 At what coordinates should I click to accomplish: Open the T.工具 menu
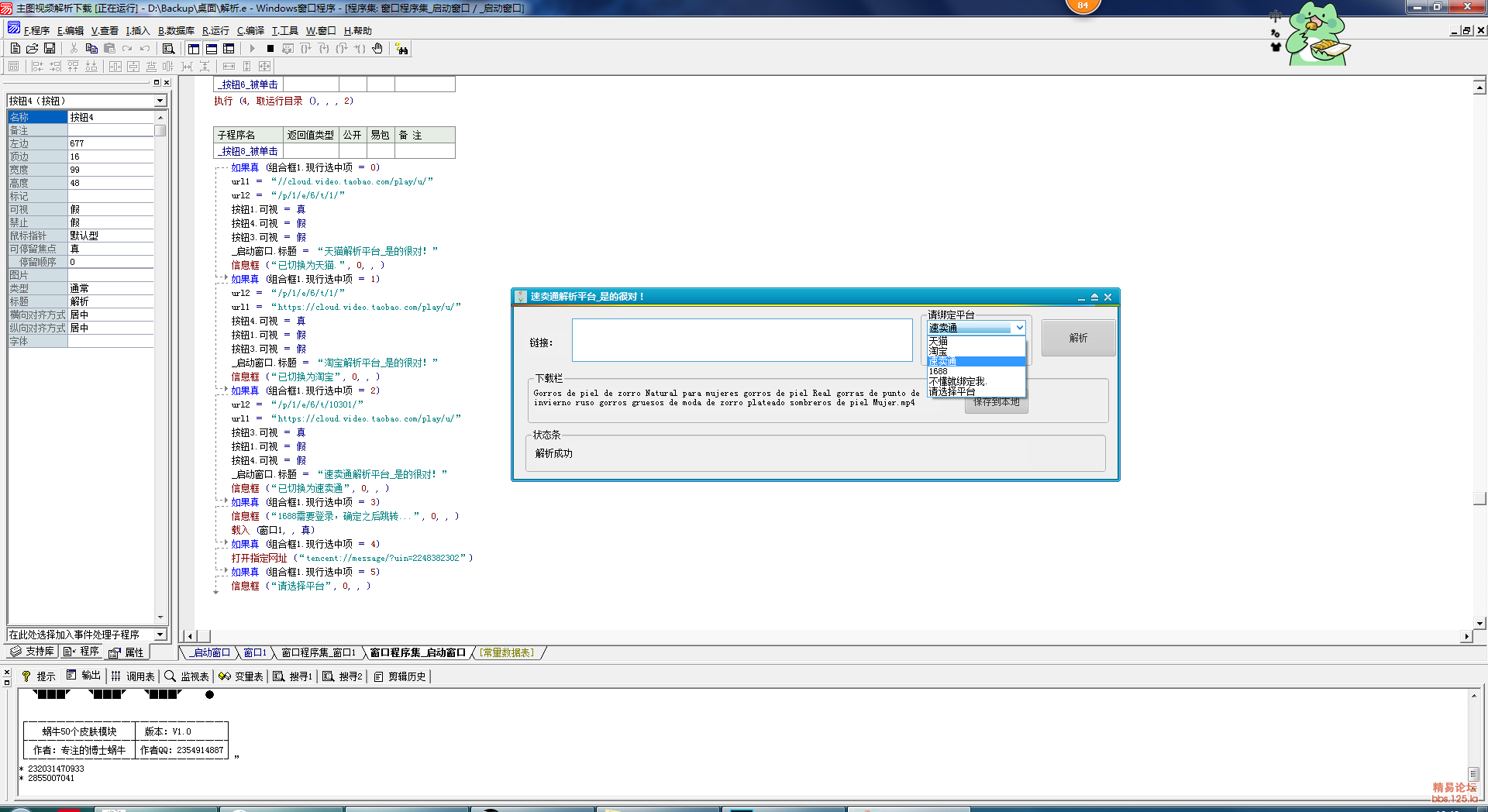pos(284,31)
